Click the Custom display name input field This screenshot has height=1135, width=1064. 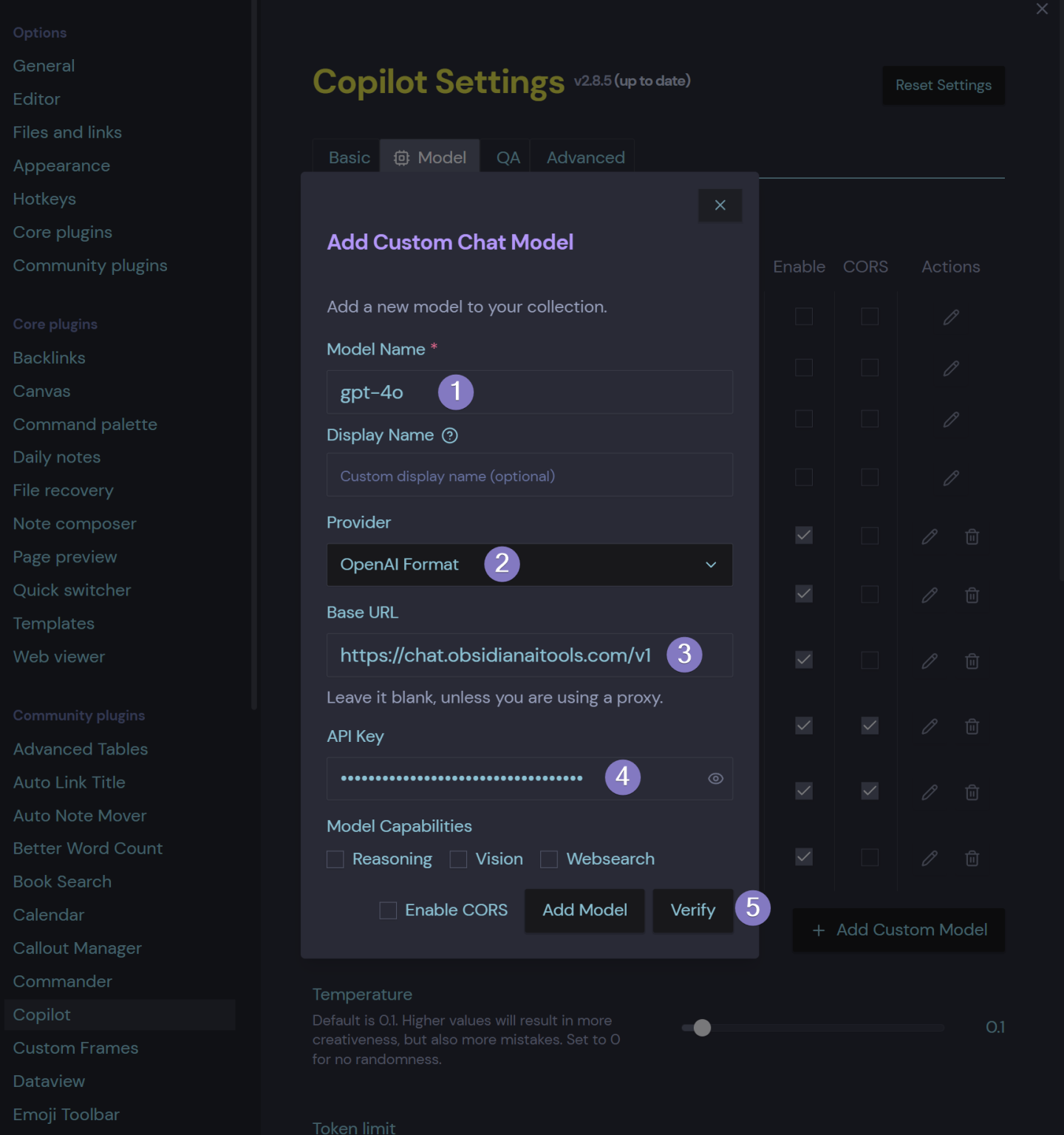[529, 475]
